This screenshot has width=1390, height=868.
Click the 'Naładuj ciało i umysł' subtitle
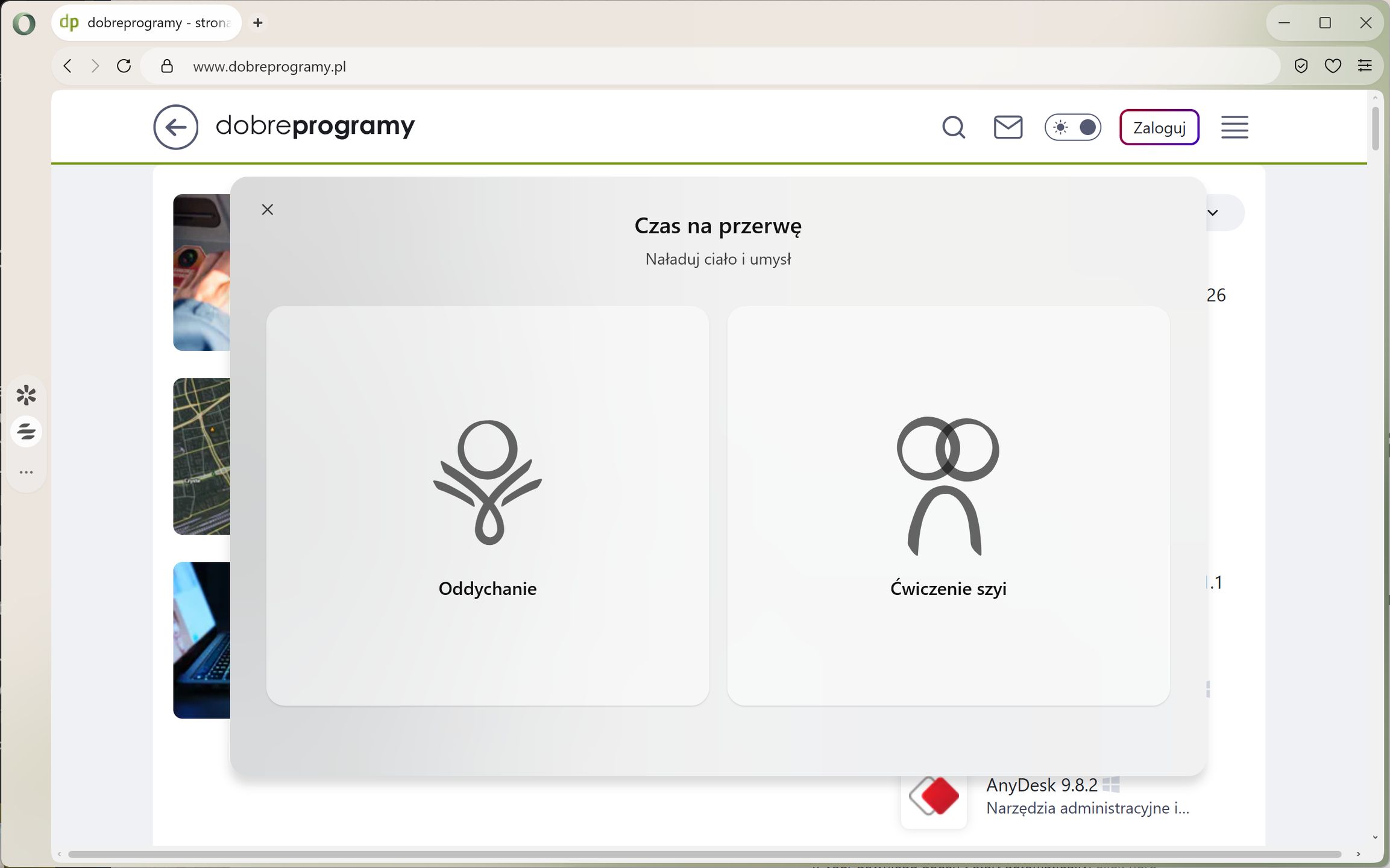coord(718,259)
